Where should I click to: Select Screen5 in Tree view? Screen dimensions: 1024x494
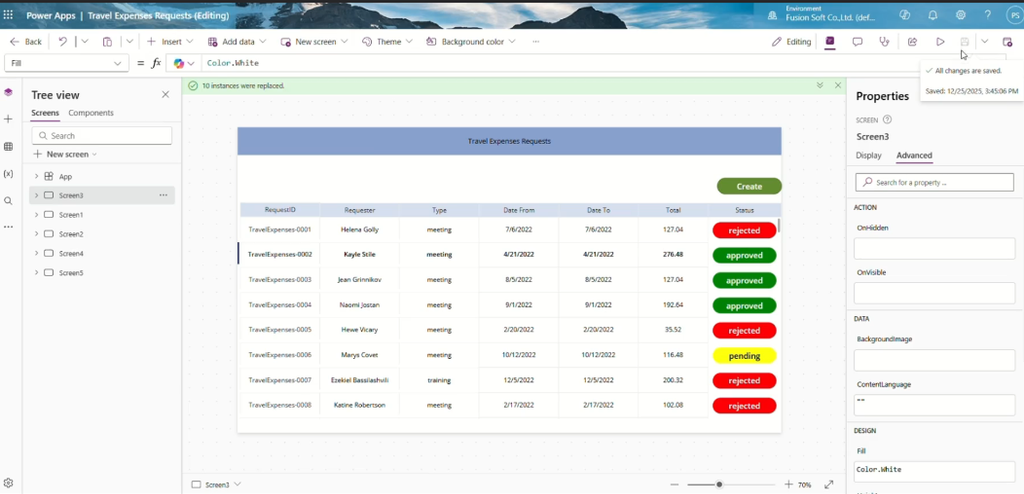tap(71, 272)
